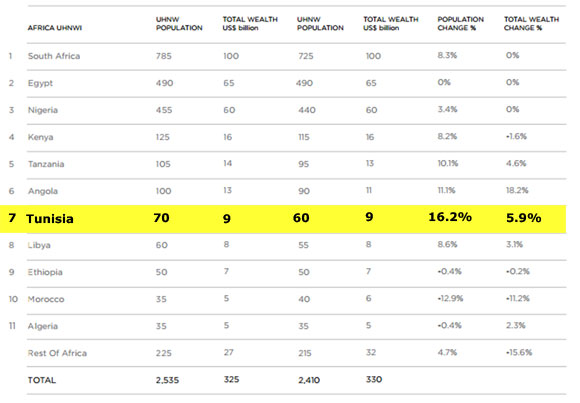Click the Nigeria country name
The image size is (580, 403).
43,110
